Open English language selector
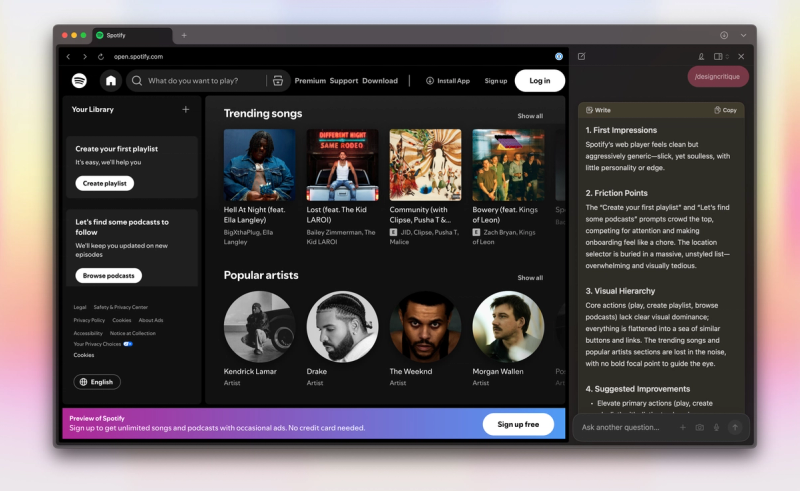 pyautogui.click(x=97, y=382)
